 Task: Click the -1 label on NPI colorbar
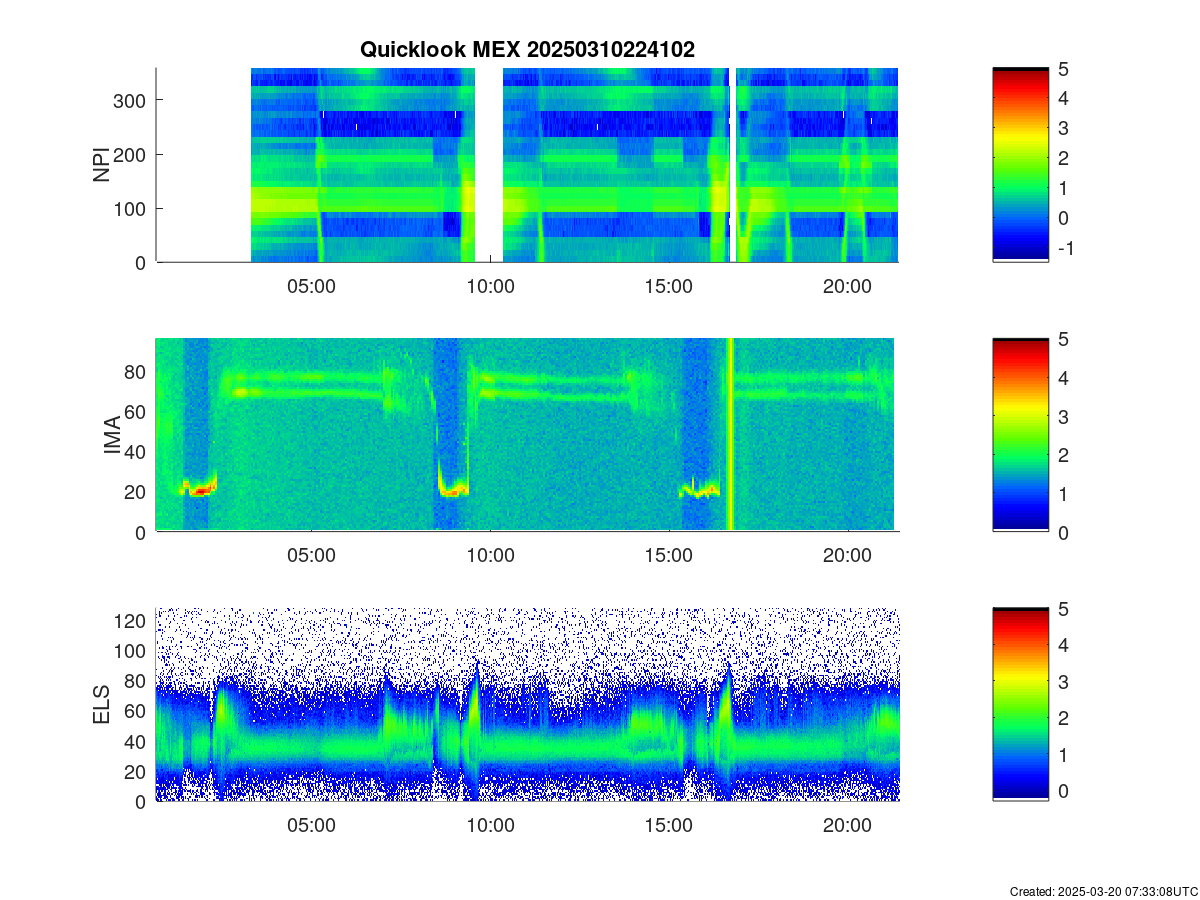tap(1069, 248)
